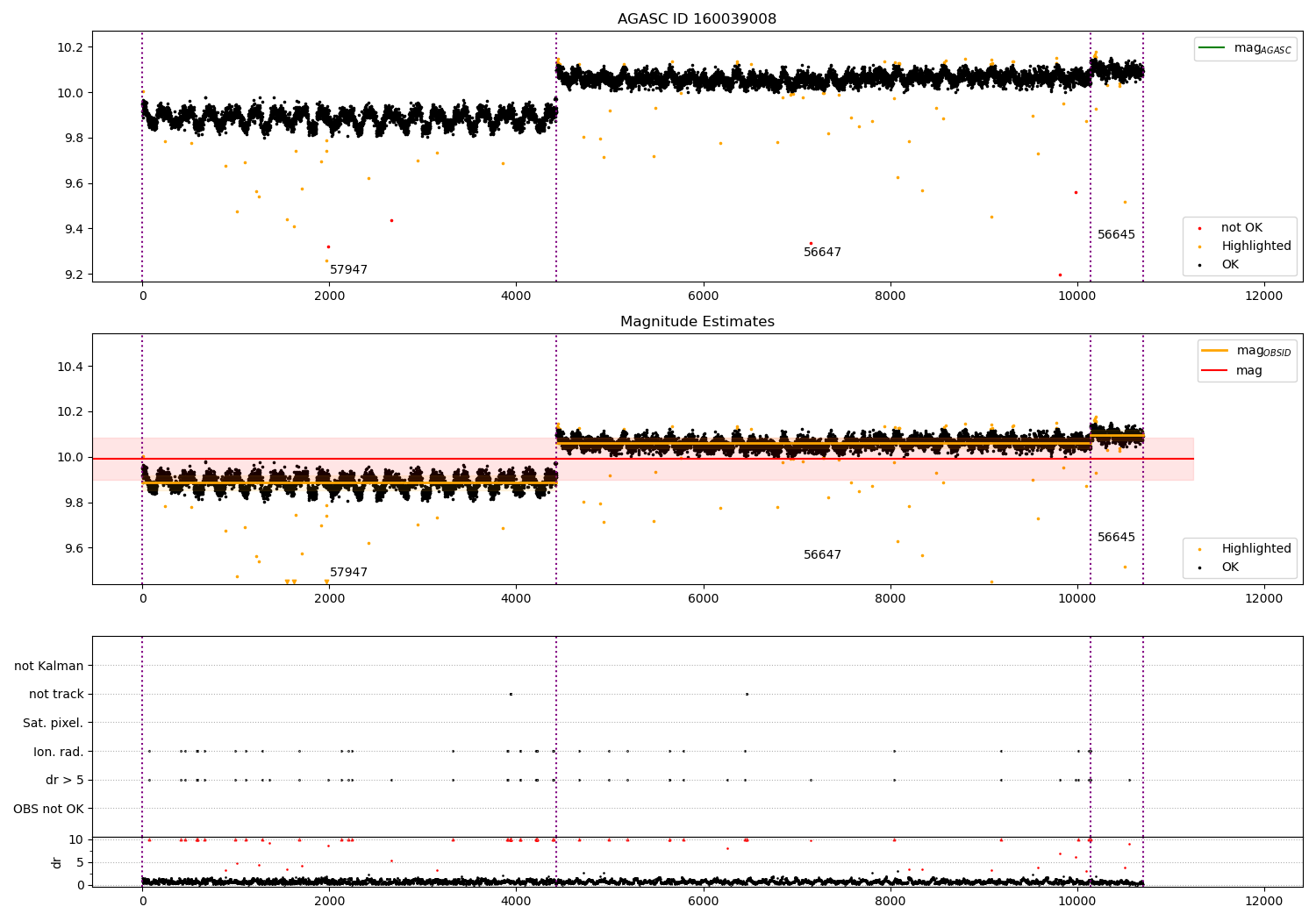Select 'Highlighted' legend entry in Magnitude Estimates panel

pos(1256,549)
